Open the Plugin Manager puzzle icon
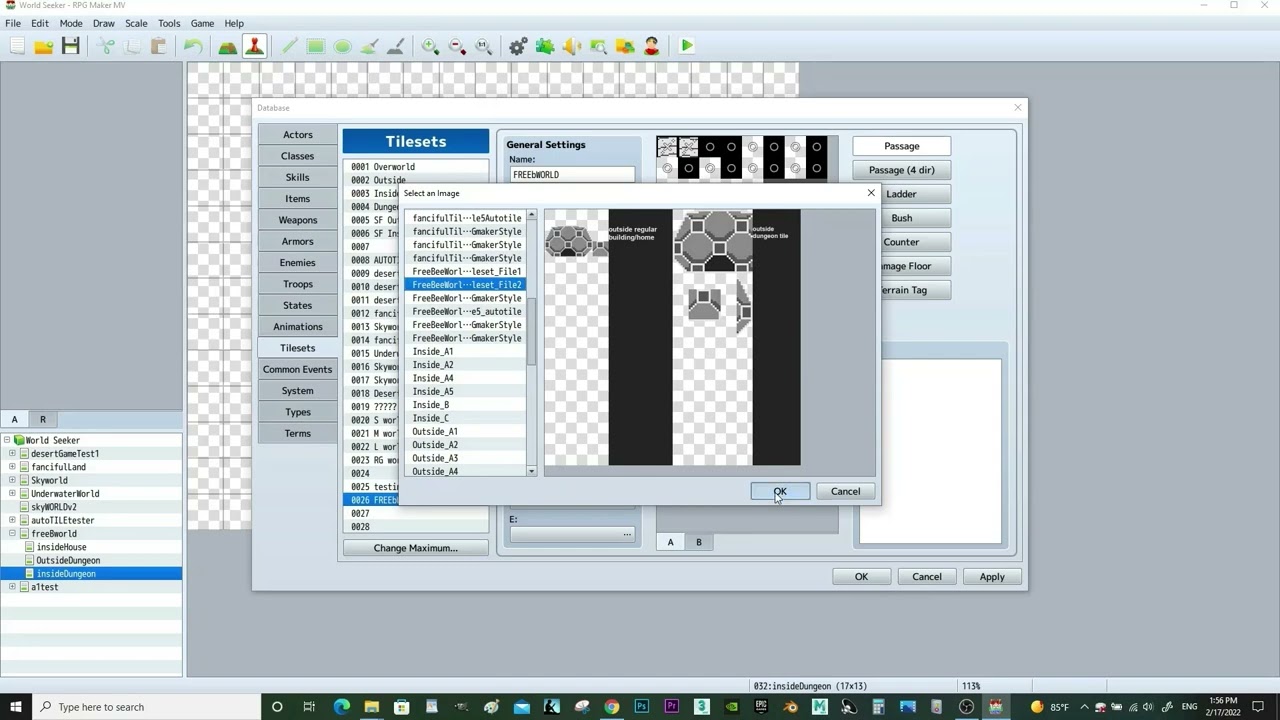The width and height of the screenshot is (1280, 720). (545, 46)
